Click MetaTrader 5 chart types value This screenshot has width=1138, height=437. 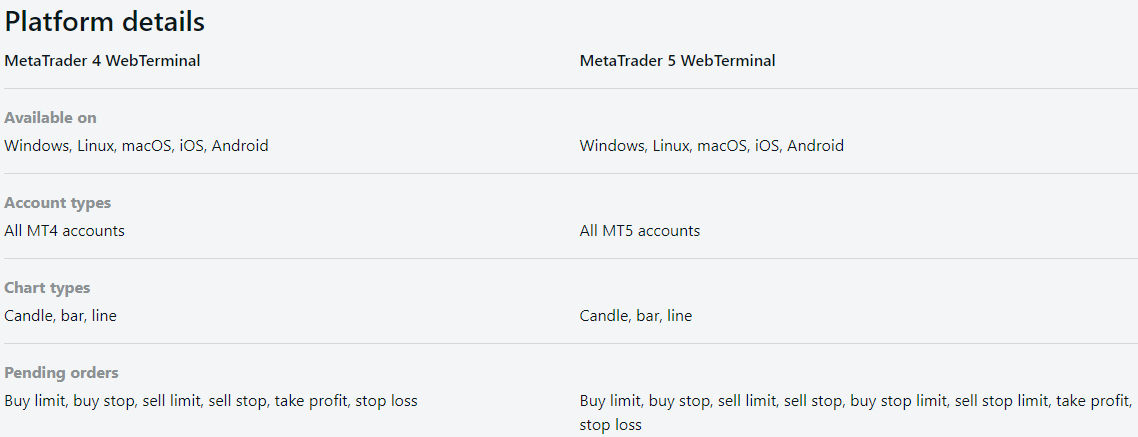[635, 315]
